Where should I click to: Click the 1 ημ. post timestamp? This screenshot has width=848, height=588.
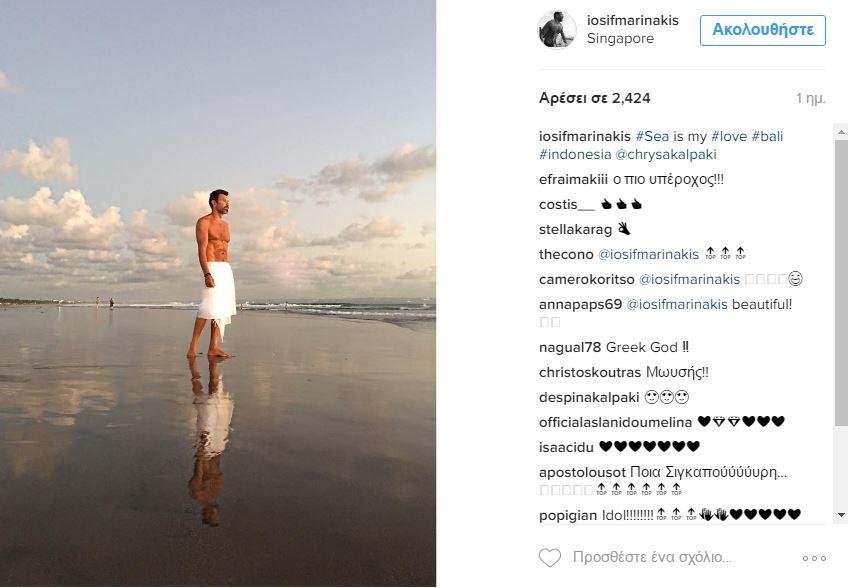coord(811,98)
